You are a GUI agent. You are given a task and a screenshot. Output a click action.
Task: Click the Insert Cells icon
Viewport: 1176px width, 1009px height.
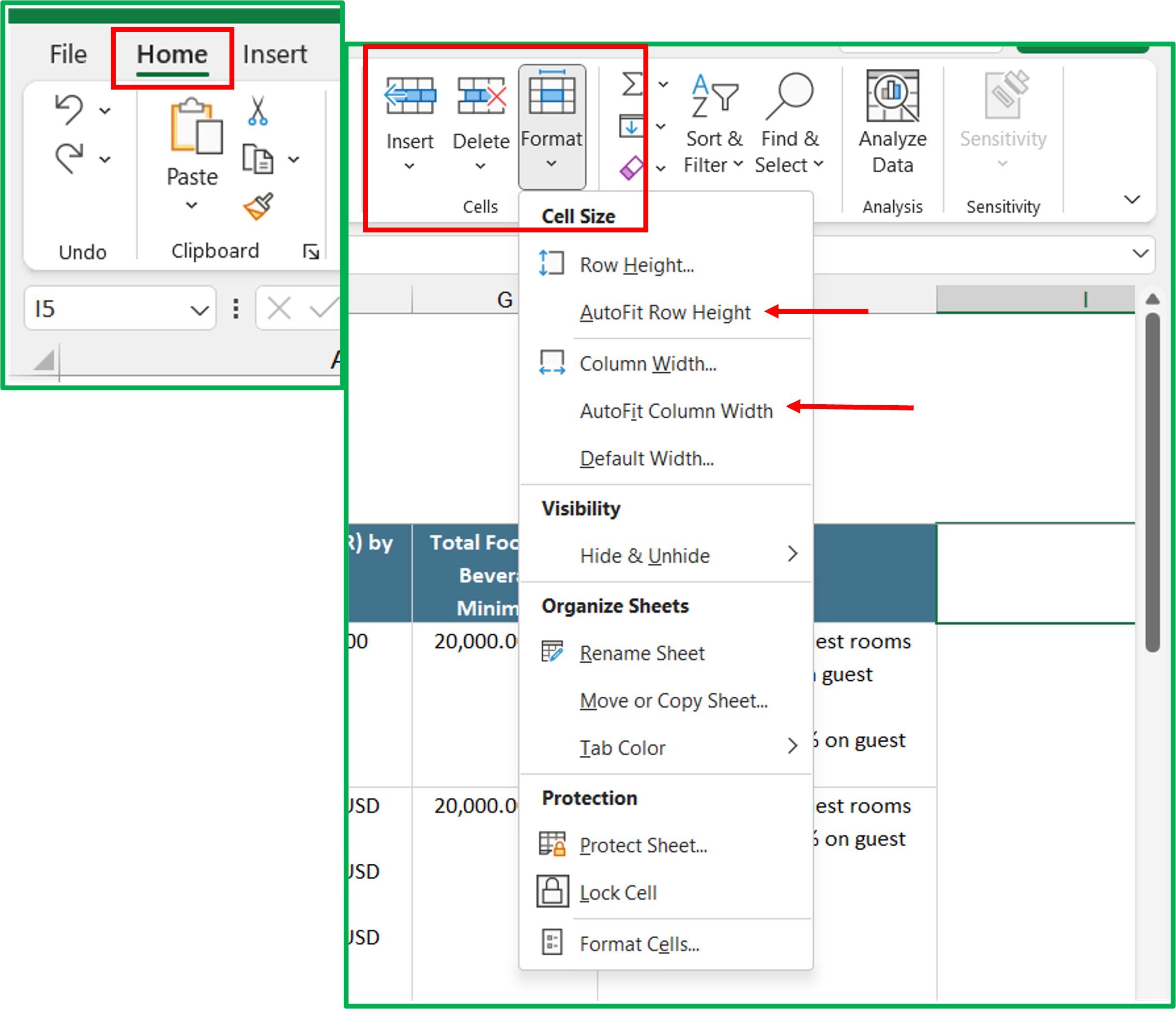(x=410, y=95)
